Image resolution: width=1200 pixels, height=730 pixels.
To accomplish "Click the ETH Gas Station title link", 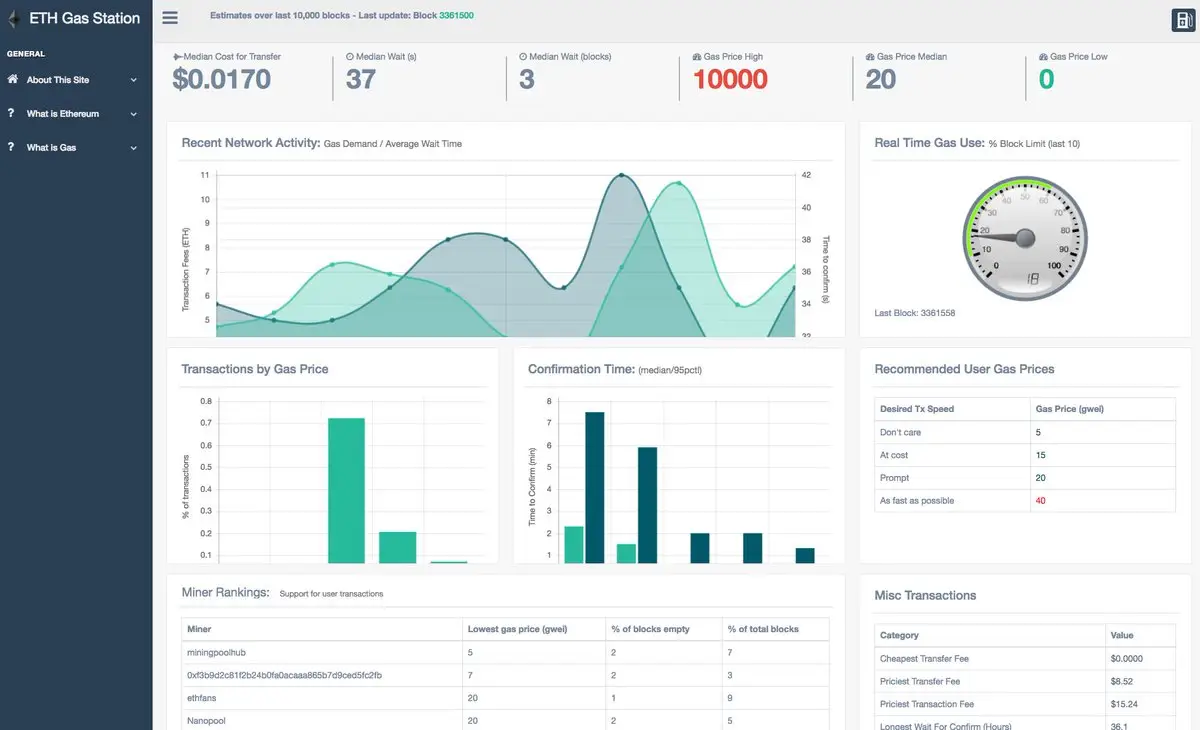I will (84, 18).
